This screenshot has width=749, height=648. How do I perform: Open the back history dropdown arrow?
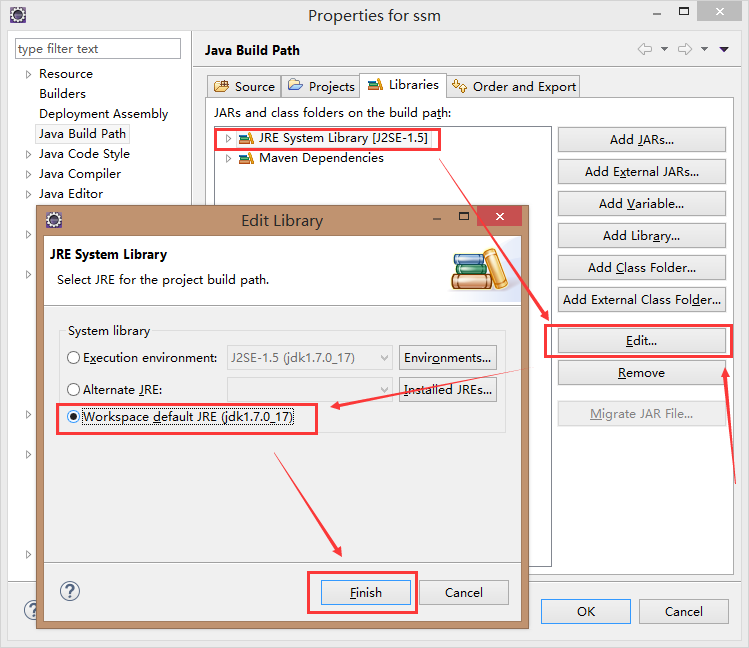(x=664, y=49)
